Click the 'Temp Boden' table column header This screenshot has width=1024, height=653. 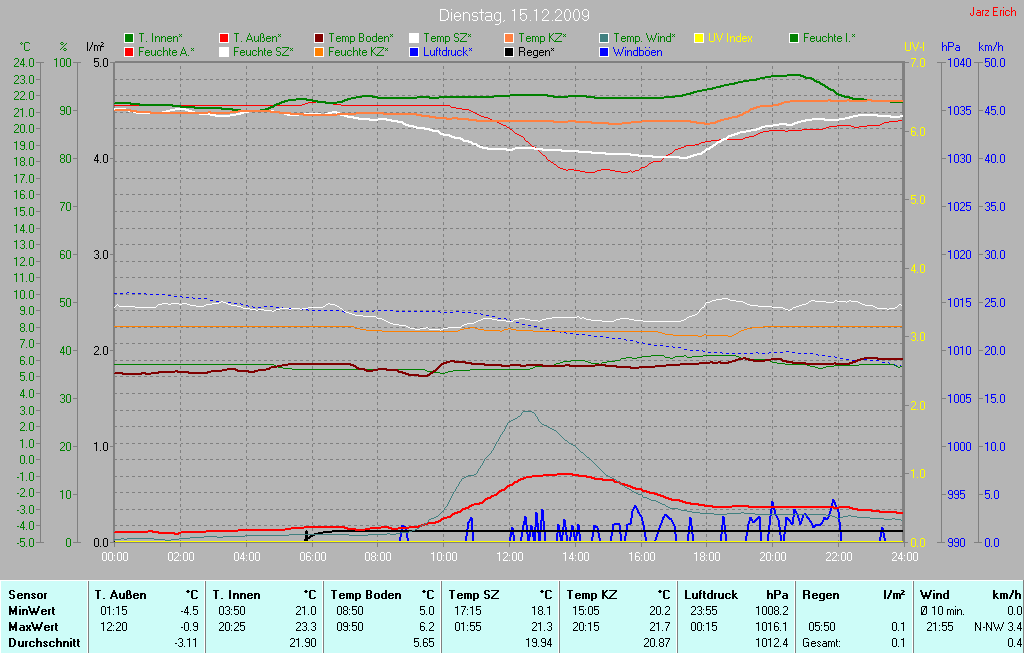point(366,595)
